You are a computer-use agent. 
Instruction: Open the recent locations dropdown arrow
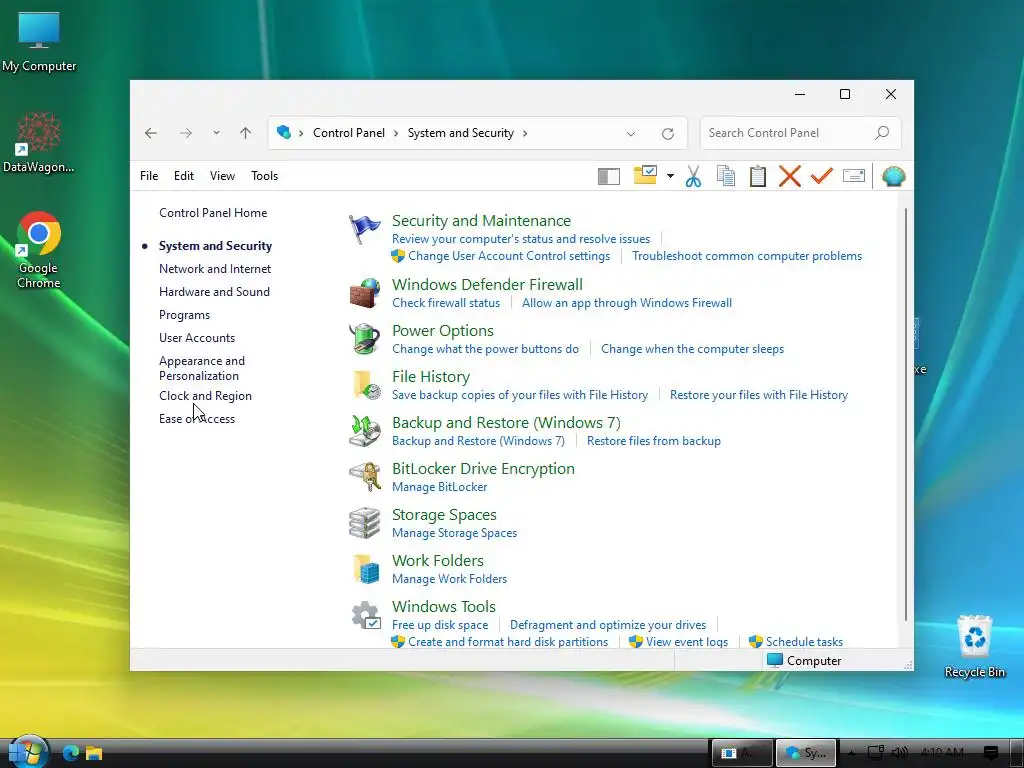[x=216, y=133]
